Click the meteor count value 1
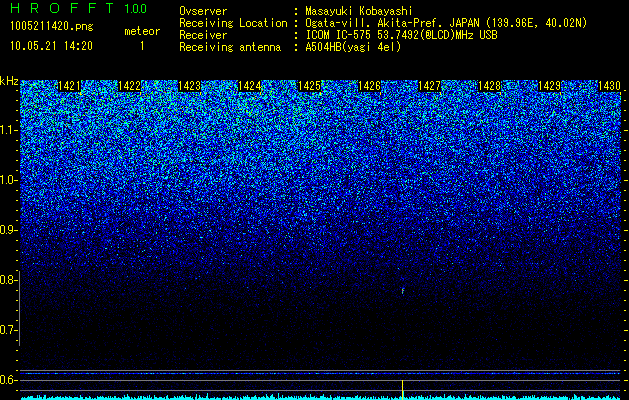Image resolution: width=629 pixels, height=400 pixels. point(142,46)
